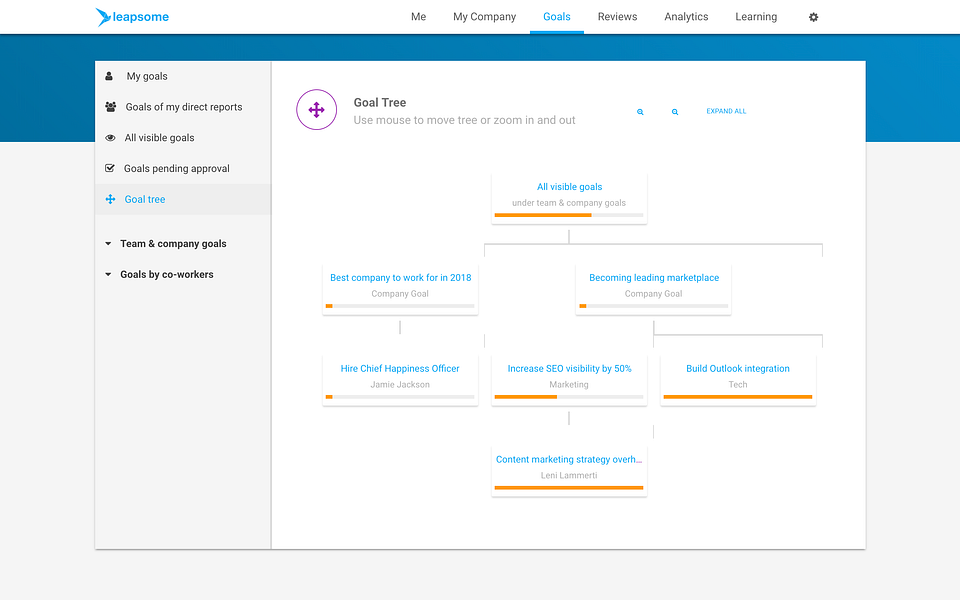Screen dimensions: 960x600
Task: Click 'Marketing' team label text
Action: tap(569, 384)
